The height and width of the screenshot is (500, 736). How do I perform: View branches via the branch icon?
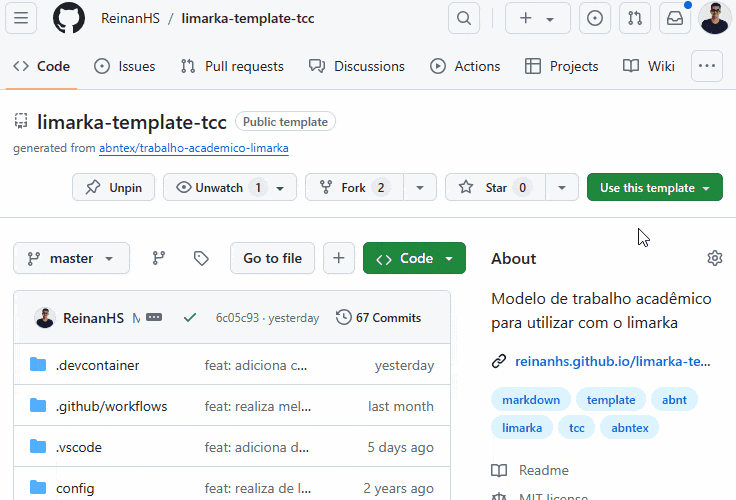coord(159,258)
